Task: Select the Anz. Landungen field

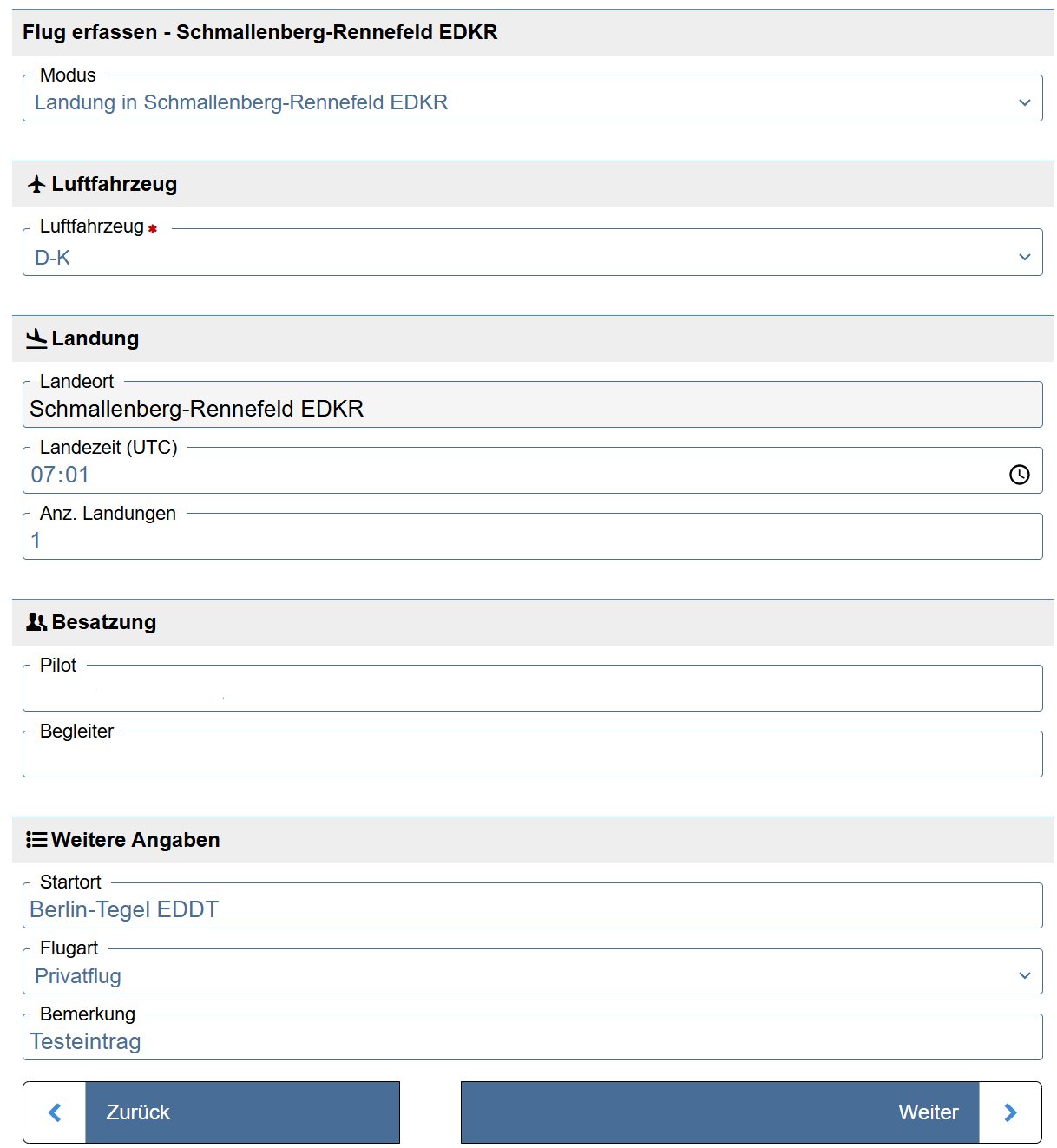Action: click(532, 541)
